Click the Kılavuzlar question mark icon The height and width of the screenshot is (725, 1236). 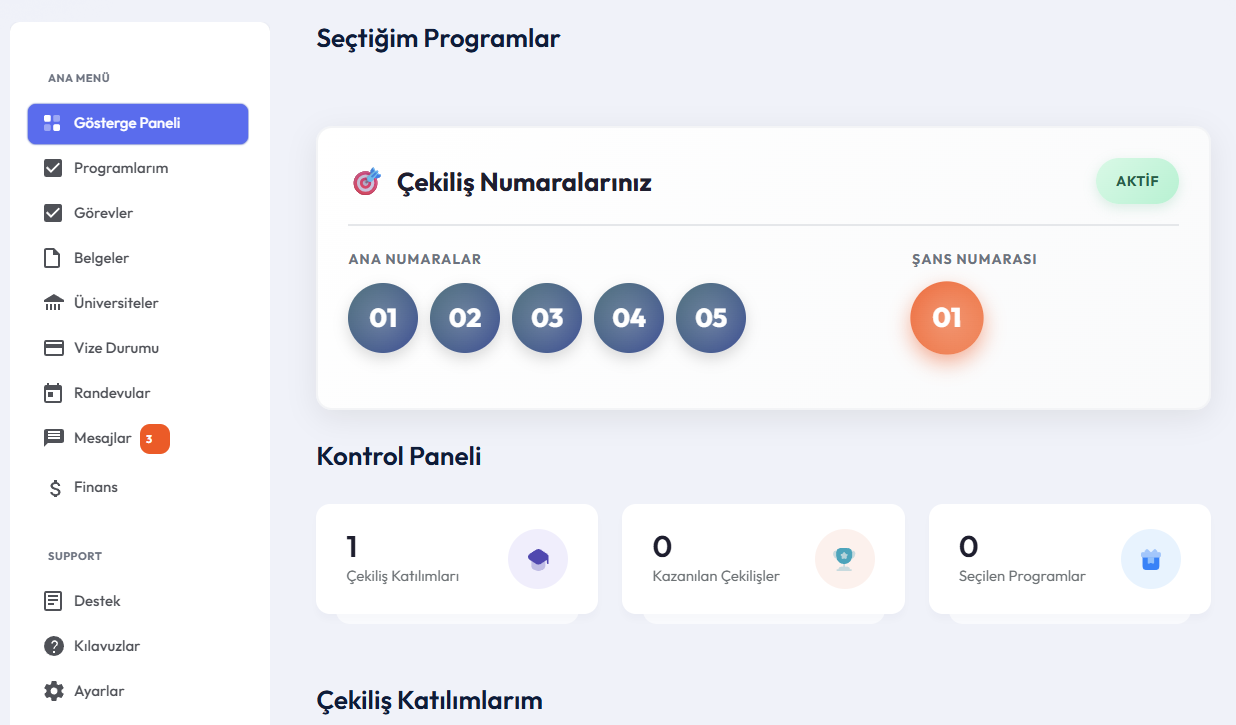(x=54, y=646)
